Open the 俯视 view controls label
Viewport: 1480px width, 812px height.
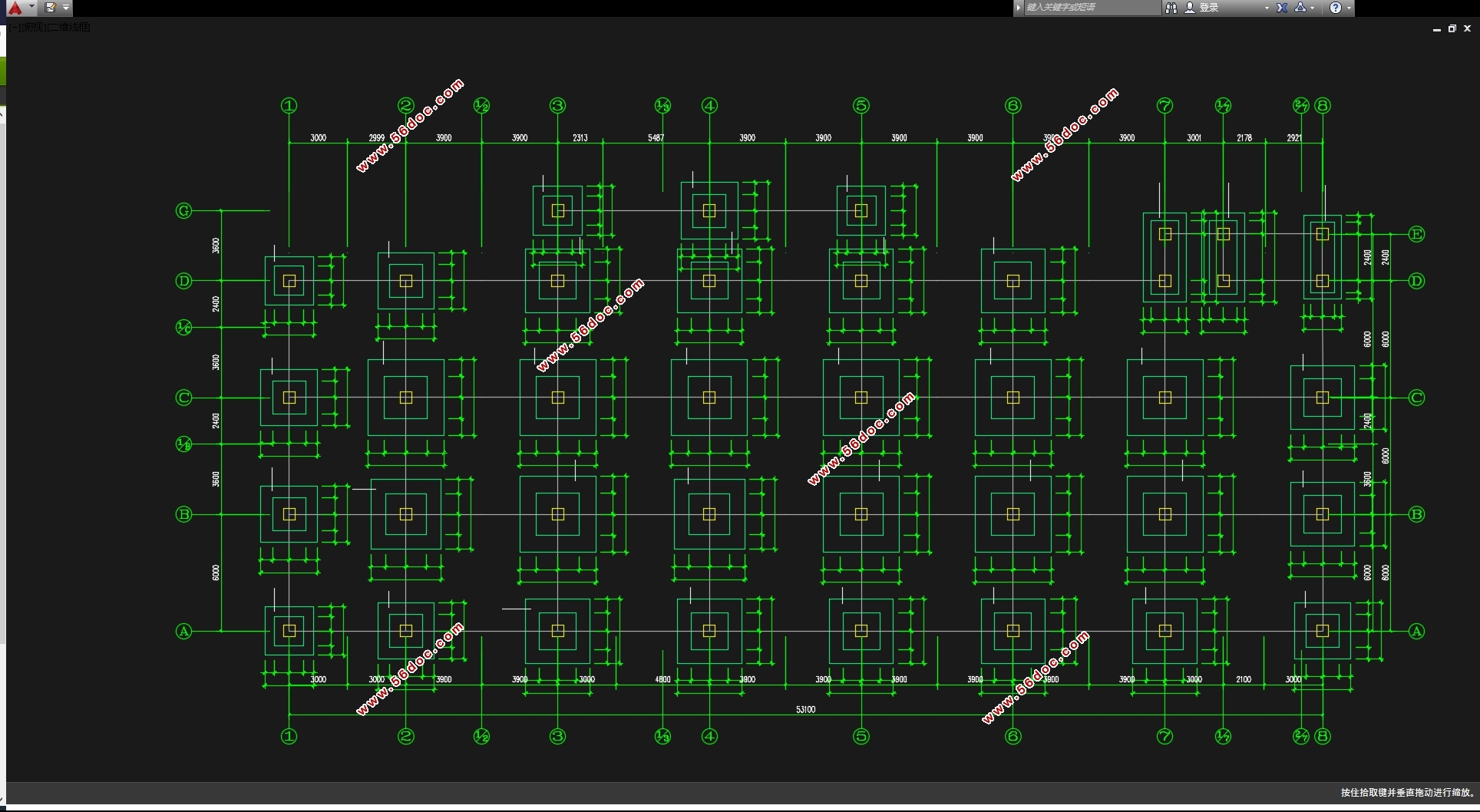click(x=34, y=28)
